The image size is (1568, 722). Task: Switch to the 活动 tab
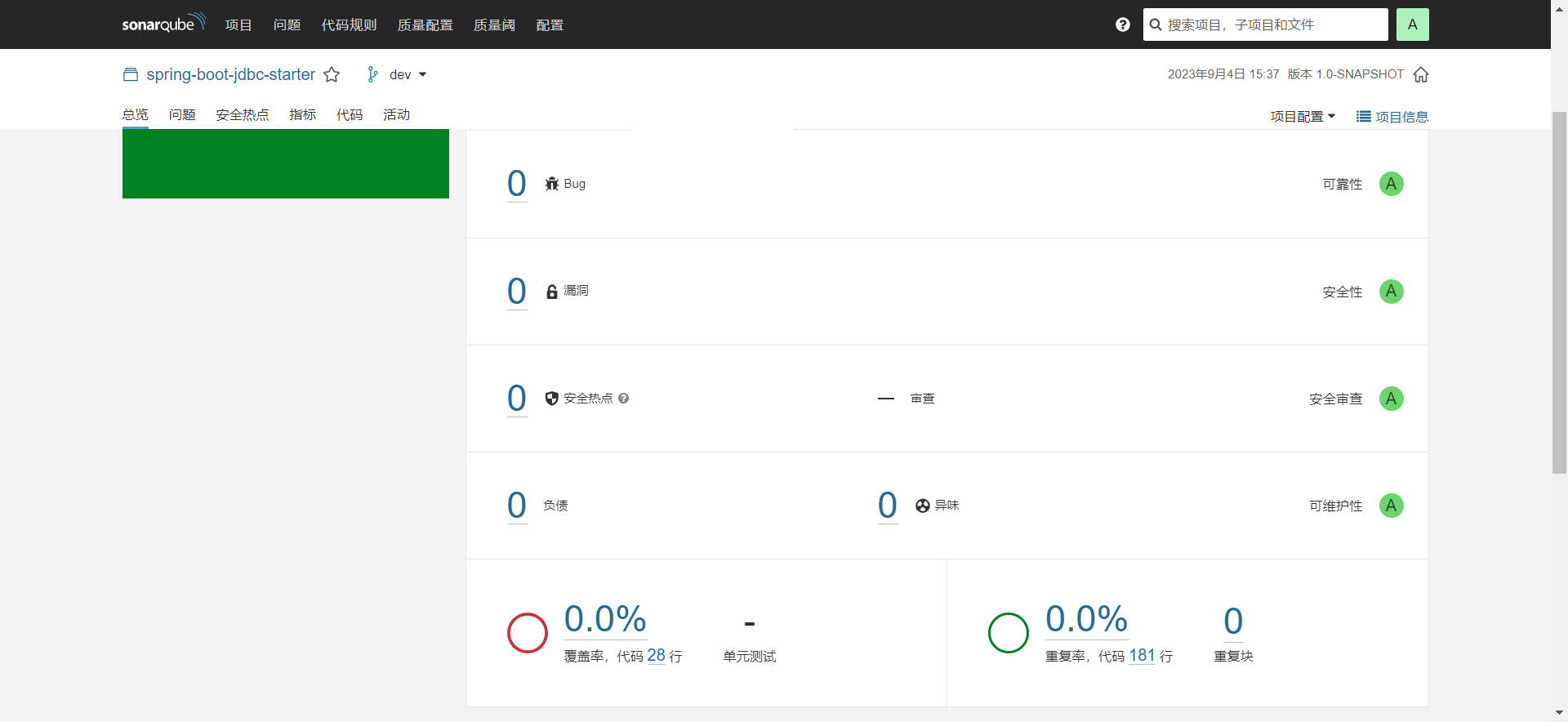[x=396, y=114]
